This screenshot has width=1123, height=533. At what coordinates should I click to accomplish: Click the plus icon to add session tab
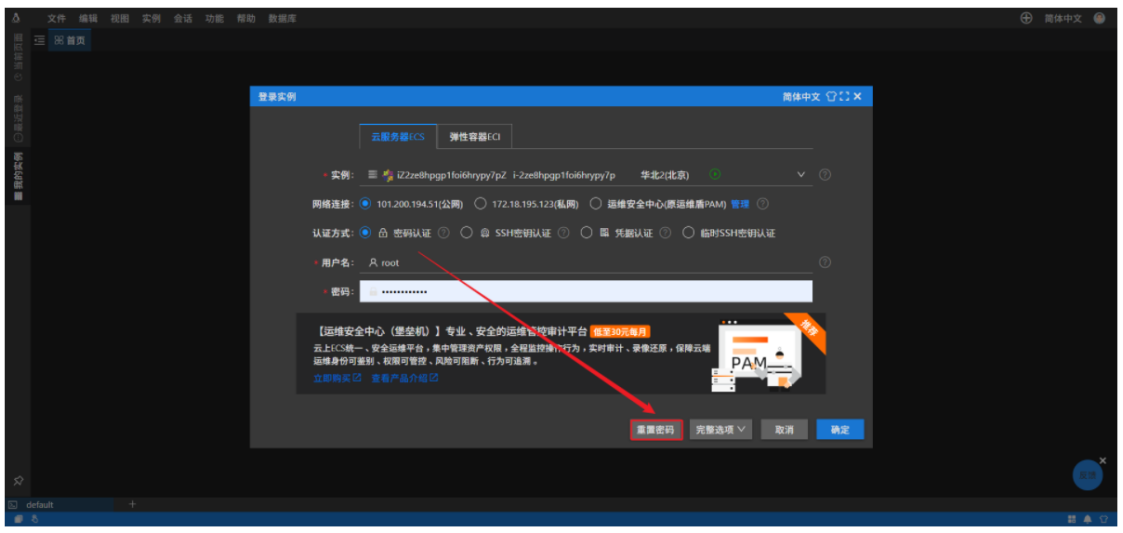tap(132, 504)
